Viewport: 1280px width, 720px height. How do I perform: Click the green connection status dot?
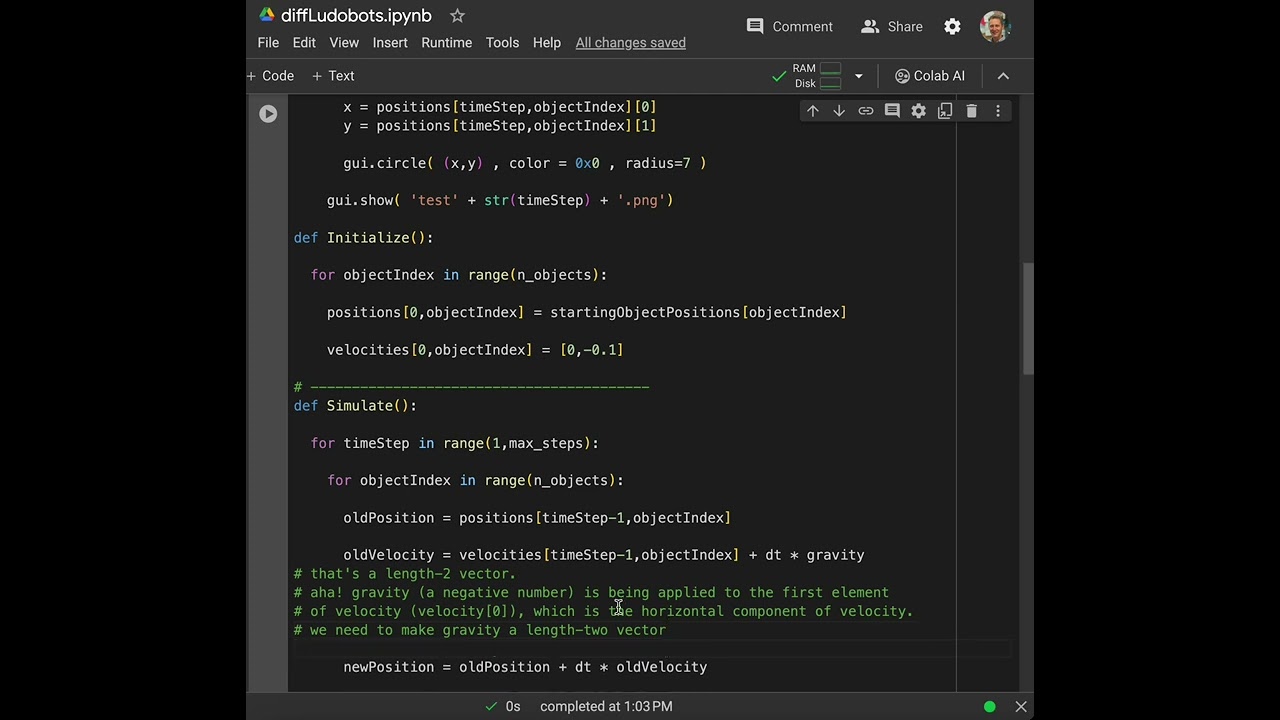pos(989,706)
